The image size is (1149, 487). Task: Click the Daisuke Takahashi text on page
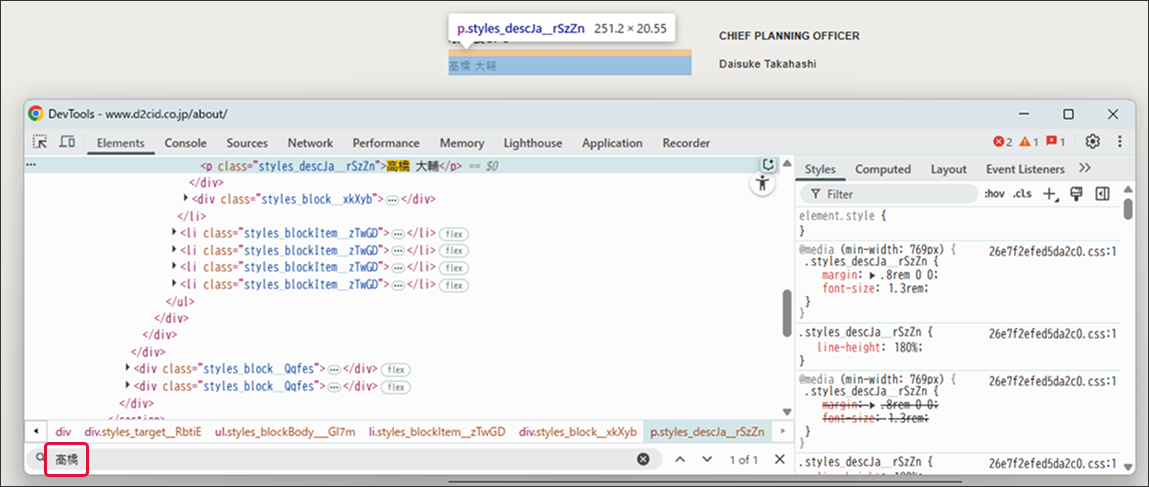(x=767, y=64)
